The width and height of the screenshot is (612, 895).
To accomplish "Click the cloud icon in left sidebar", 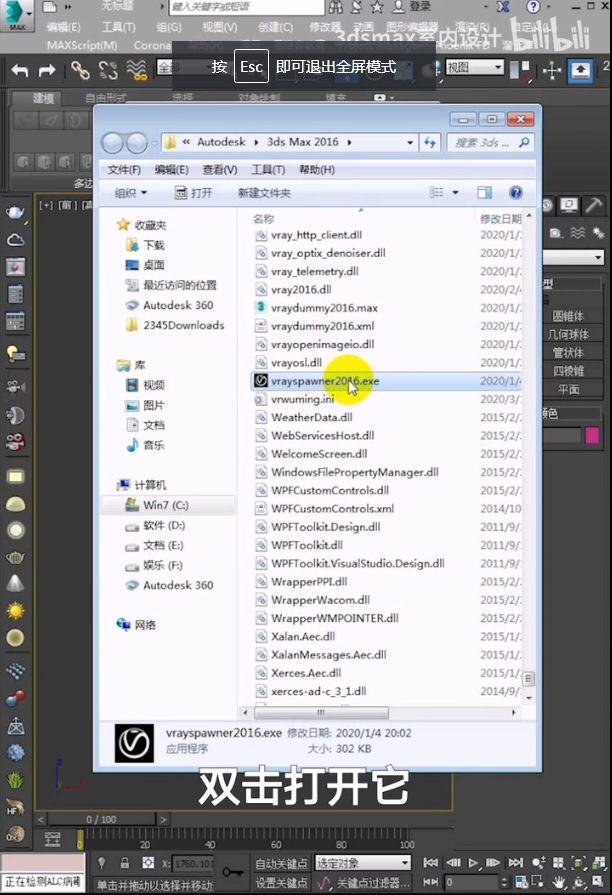I will coord(15,240).
